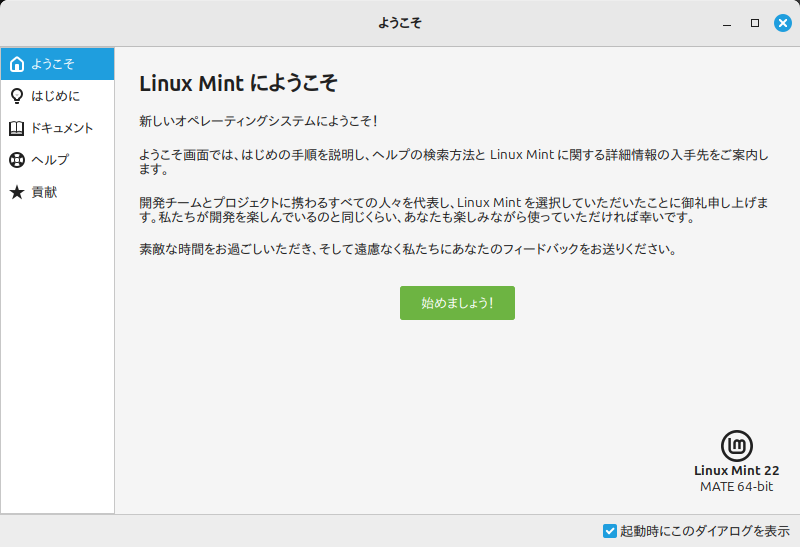Click the Linux Mint logo
800x547 pixels.
click(x=737, y=446)
